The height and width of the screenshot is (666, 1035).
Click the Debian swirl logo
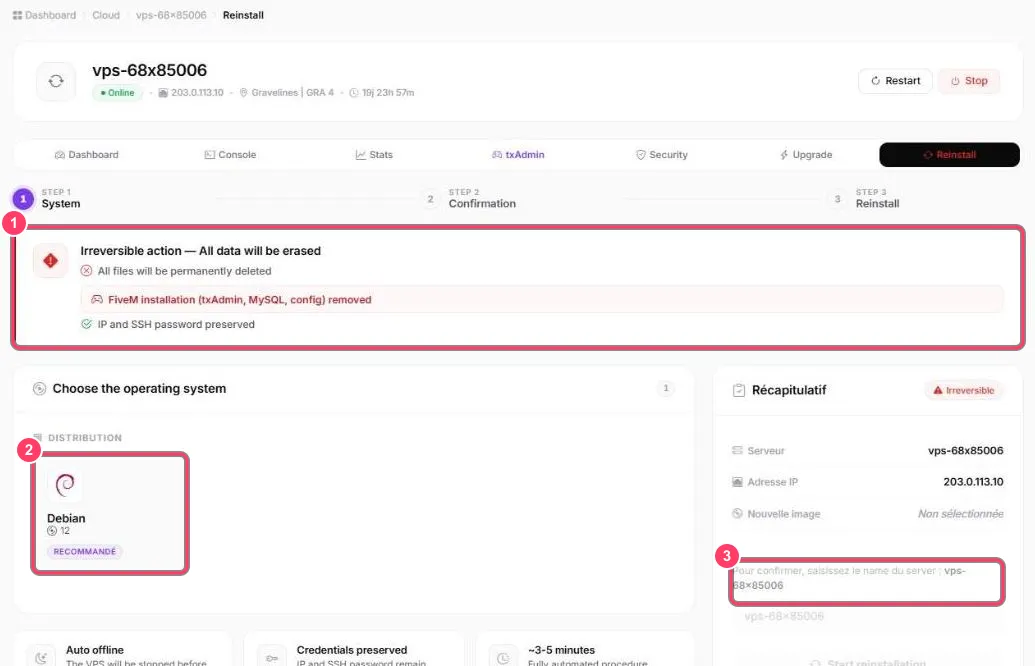click(x=65, y=485)
